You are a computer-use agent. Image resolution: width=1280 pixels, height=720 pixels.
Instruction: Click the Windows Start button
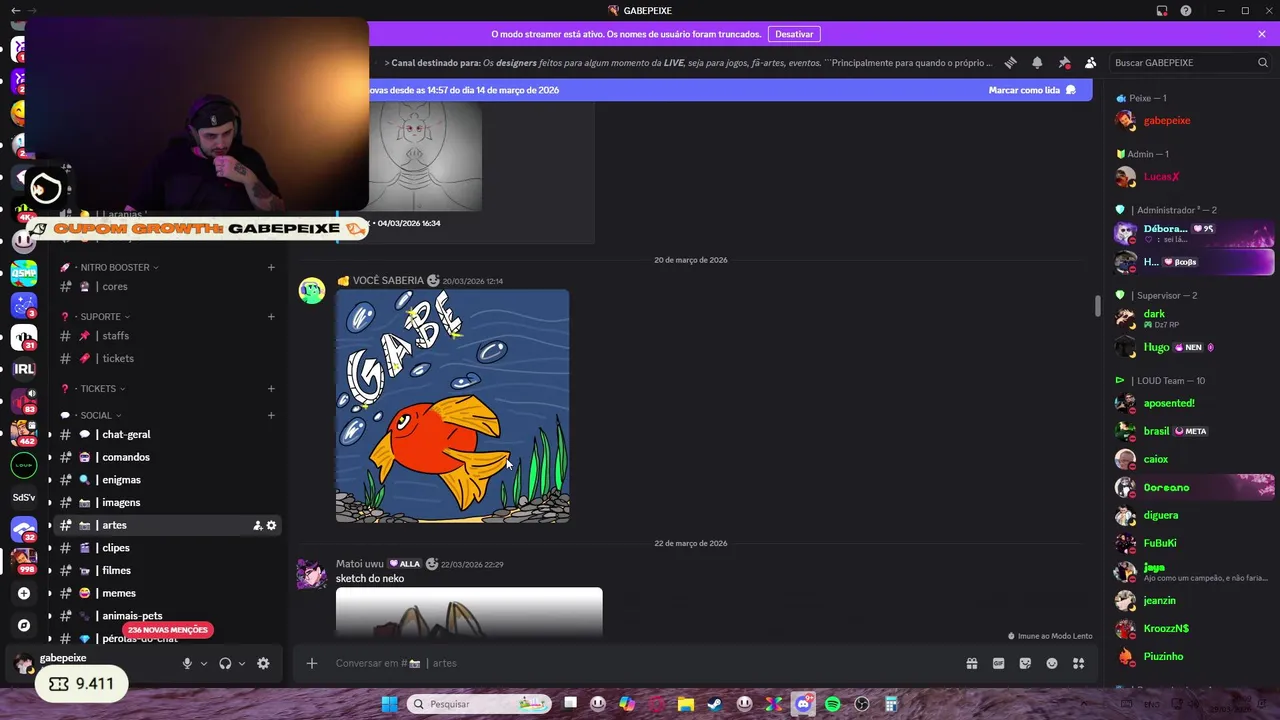coord(390,704)
